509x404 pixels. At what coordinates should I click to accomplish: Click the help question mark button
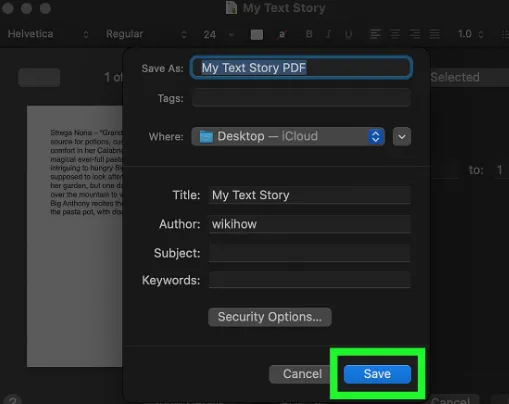point(12,400)
